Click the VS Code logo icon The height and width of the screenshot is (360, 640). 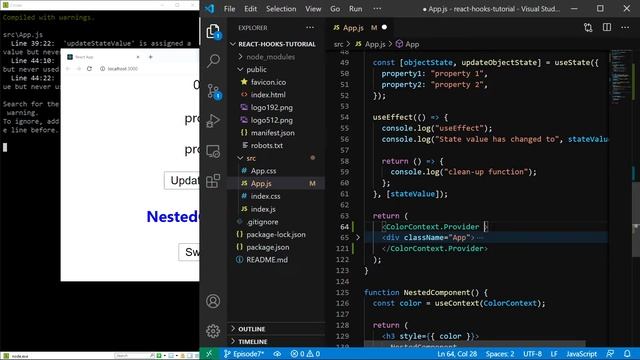pyautogui.click(x=210, y=9)
